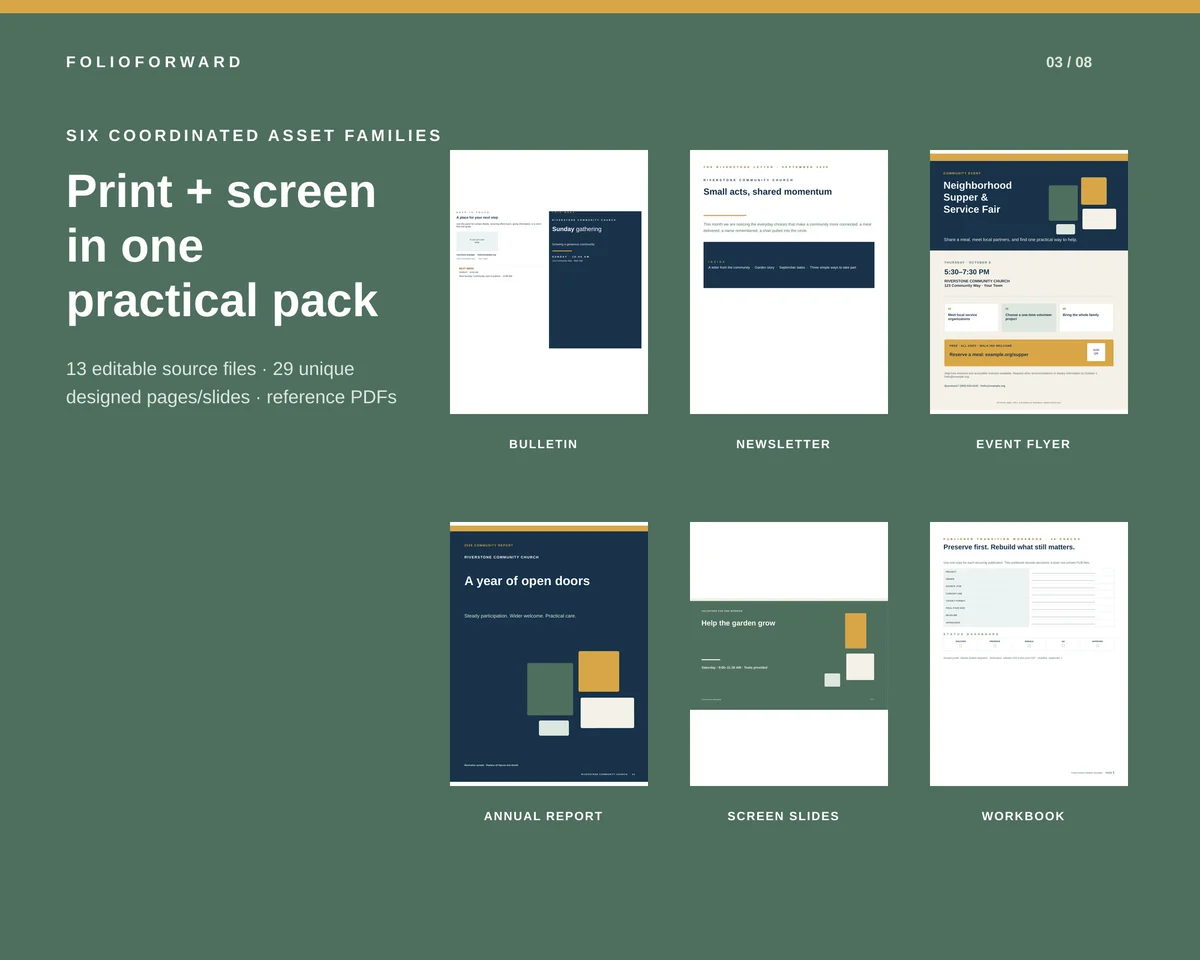Select the Event Flyer preview
This screenshot has width=1200, height=960.
click(x=1029, y=282)
